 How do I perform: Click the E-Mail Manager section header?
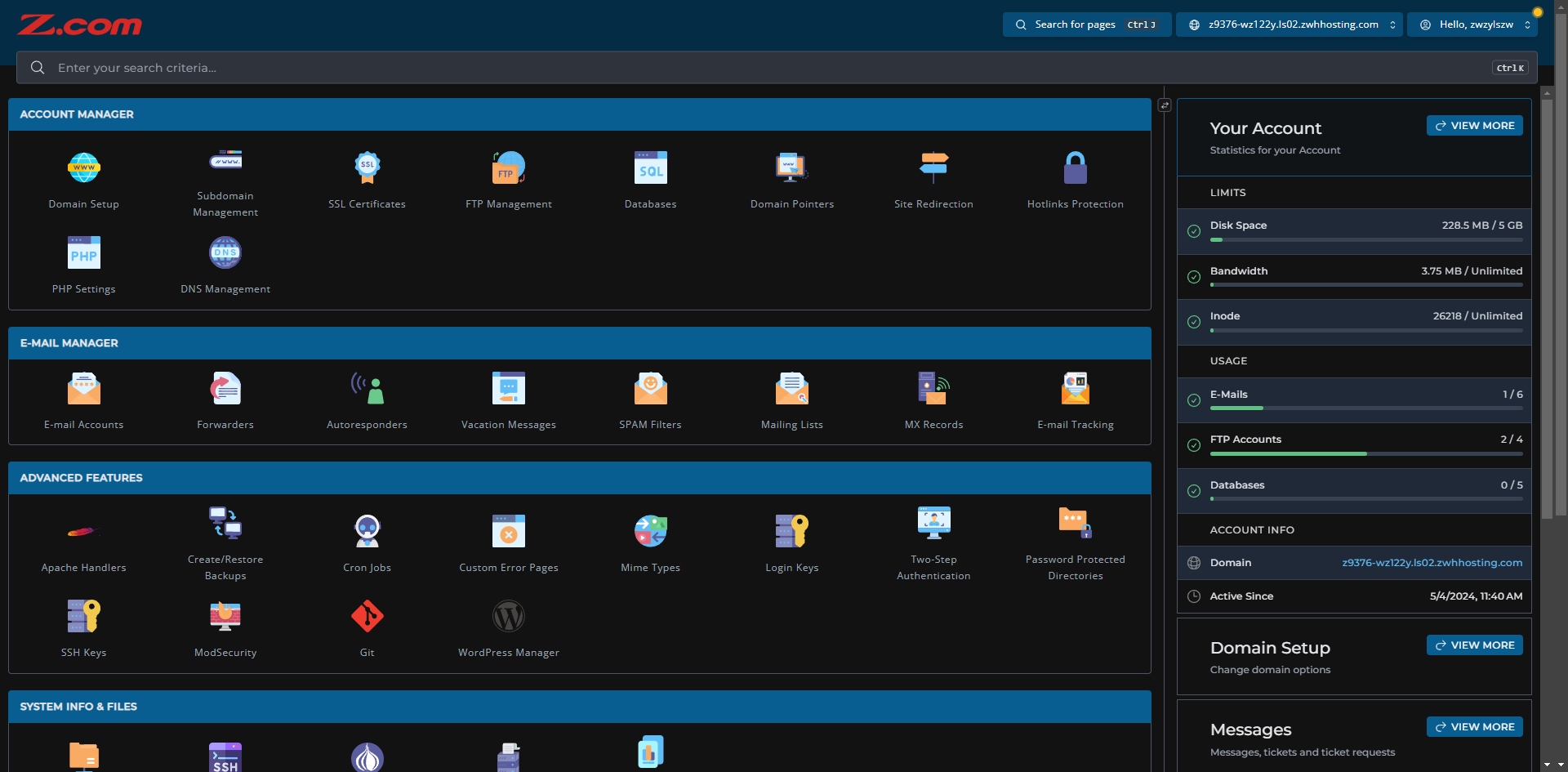click(x=580, y=343)
